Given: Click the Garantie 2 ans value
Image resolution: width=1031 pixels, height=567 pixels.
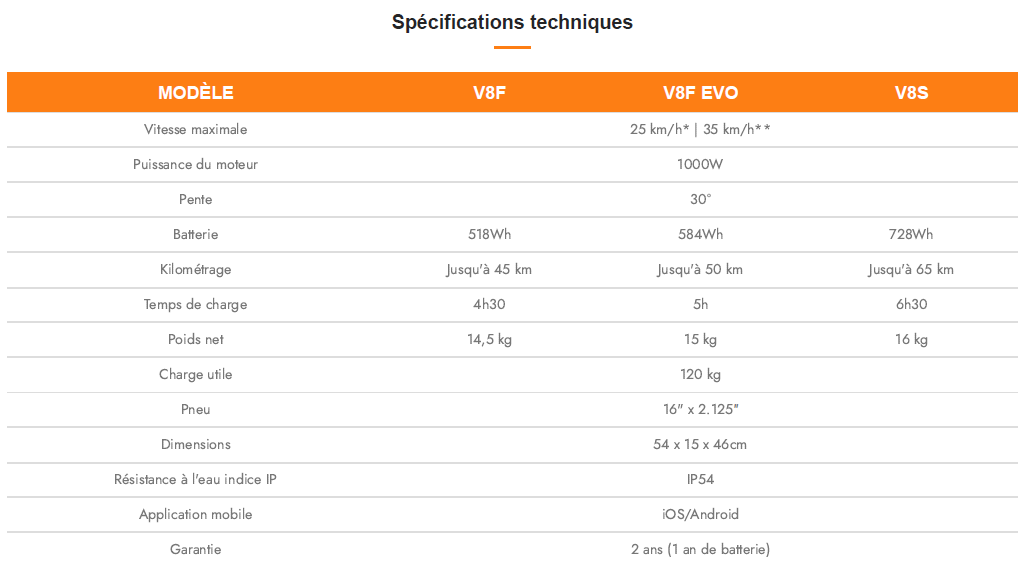Looking at the screenshot, I should point(700,549).
